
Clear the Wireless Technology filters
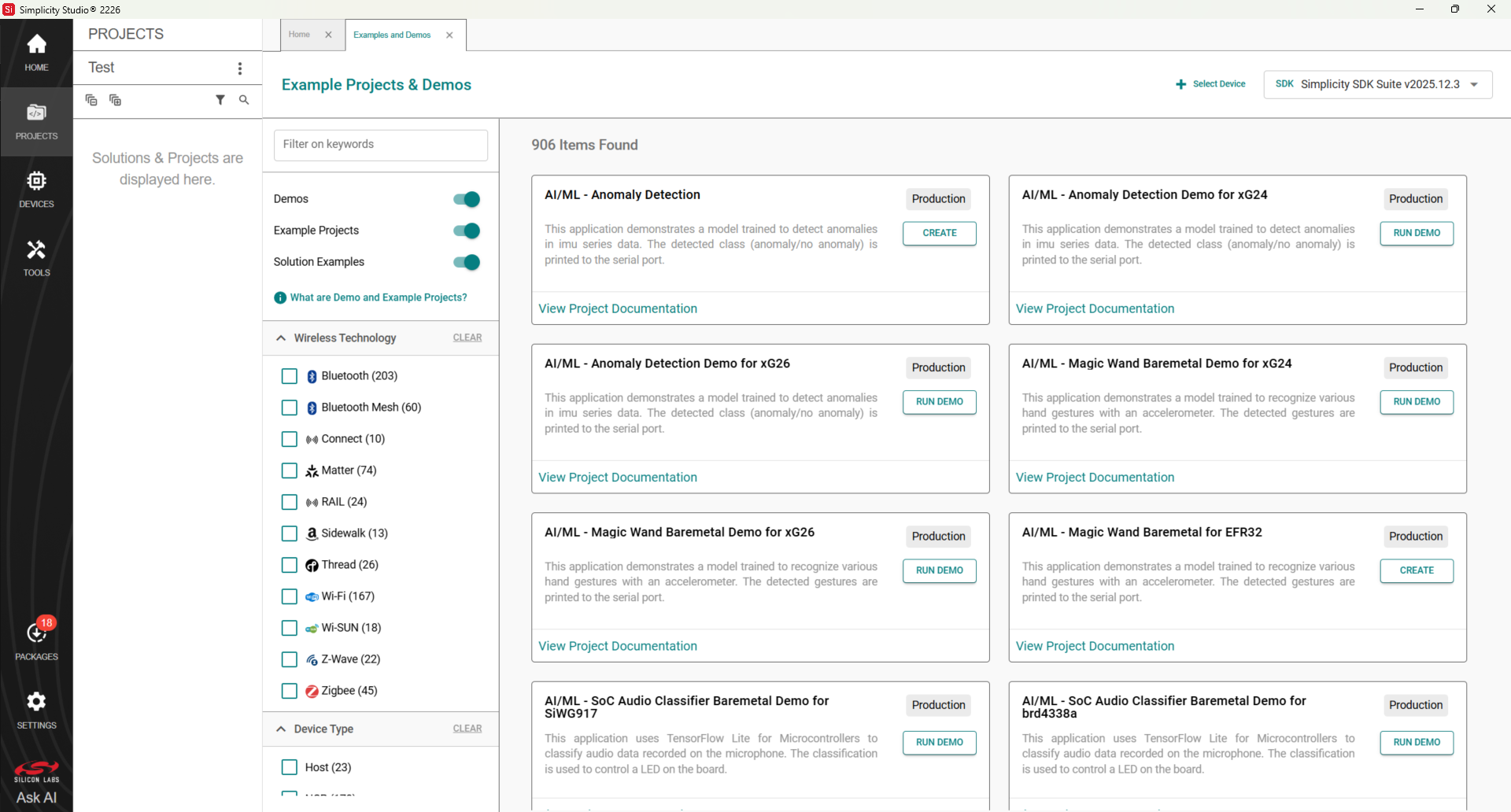coord(467,338)
